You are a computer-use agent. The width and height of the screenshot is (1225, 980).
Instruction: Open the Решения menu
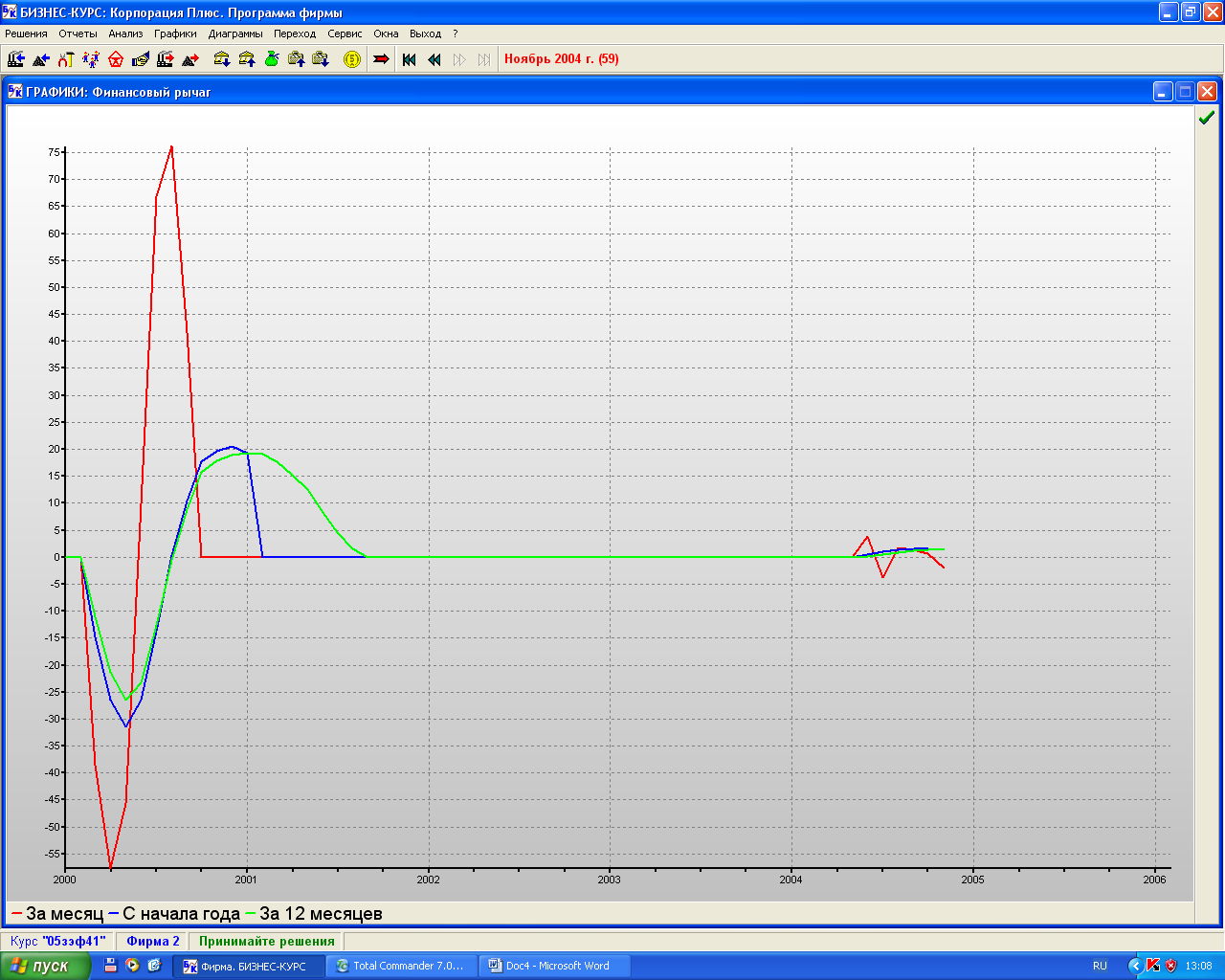pos(26,33)
